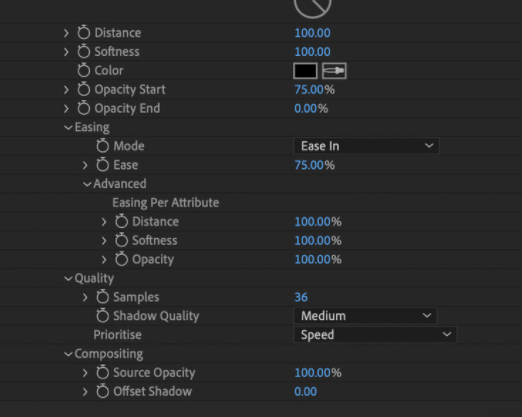Click the black Color swatch
Viewport: 522px width, 417px height.
pos(305,71)
